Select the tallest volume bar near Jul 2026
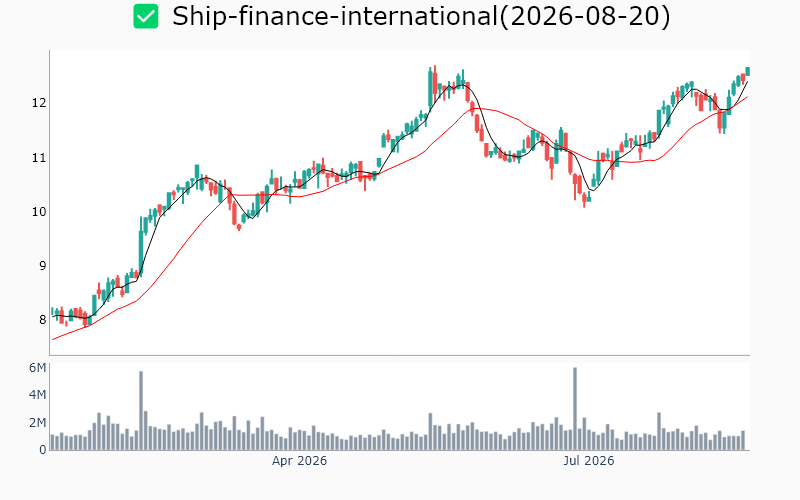The image size is (800, 500). 575,409
